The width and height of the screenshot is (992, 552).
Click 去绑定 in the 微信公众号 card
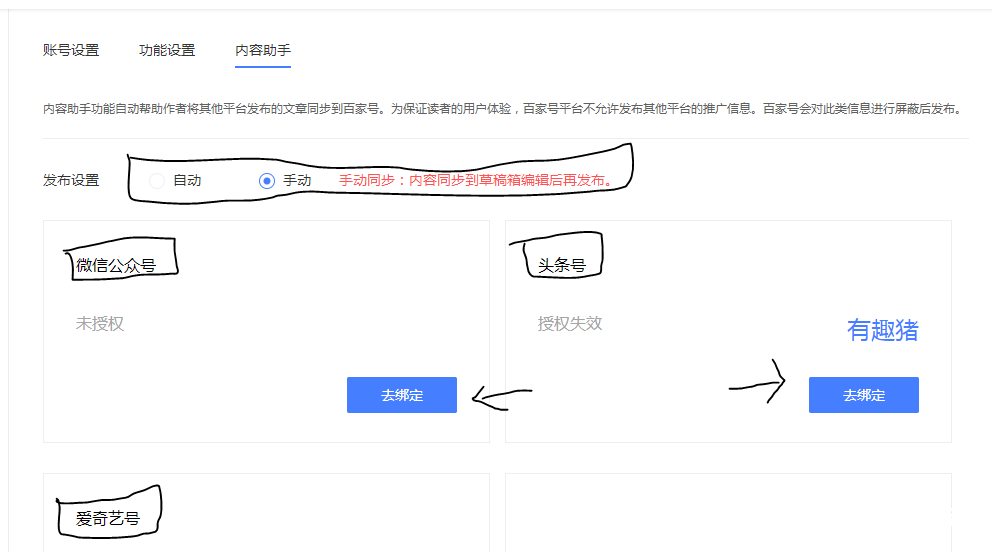click(402, 395)
